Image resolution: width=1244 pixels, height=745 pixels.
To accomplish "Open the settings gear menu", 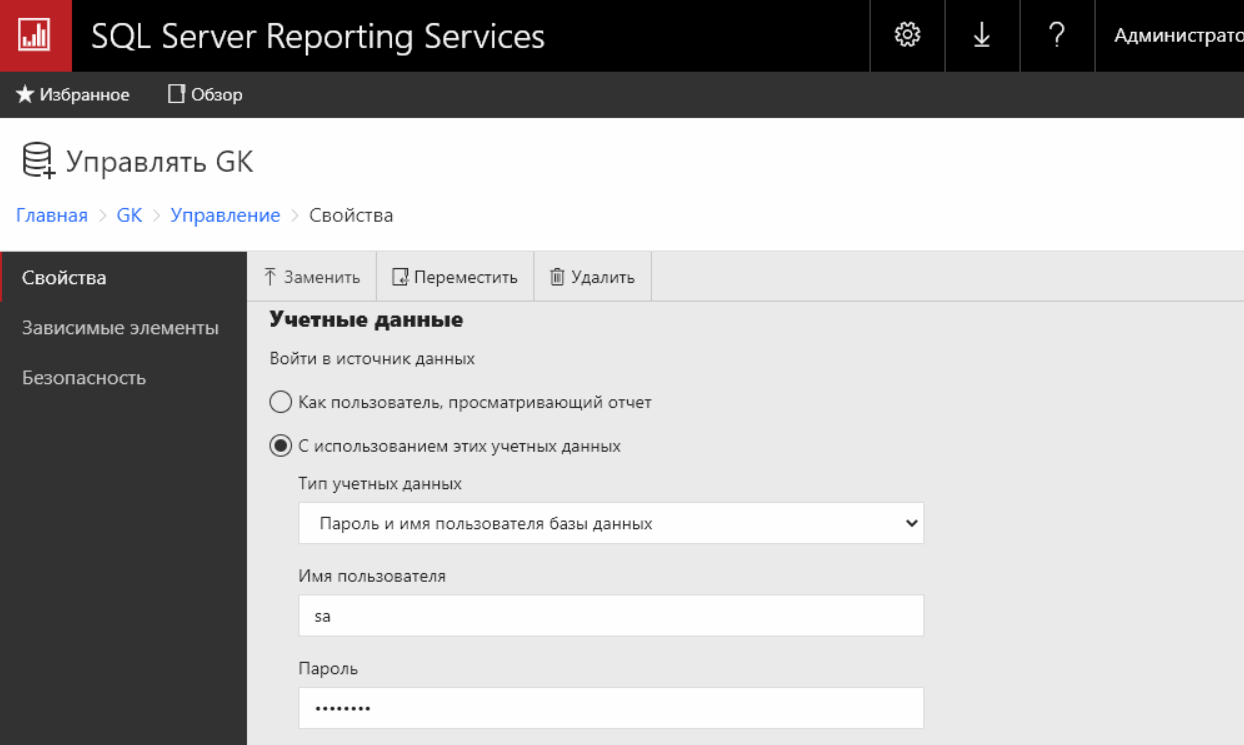I will (907, 36).
